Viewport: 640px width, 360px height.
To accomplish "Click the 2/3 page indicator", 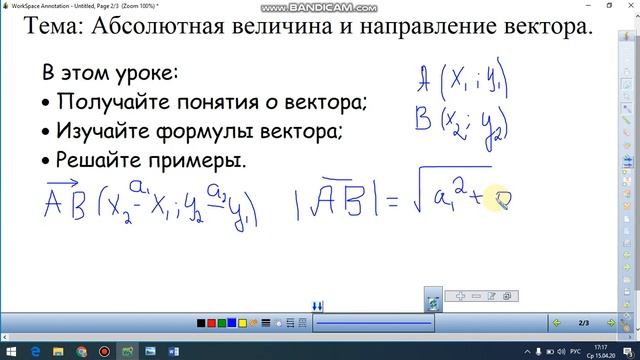I will [584, 323].
